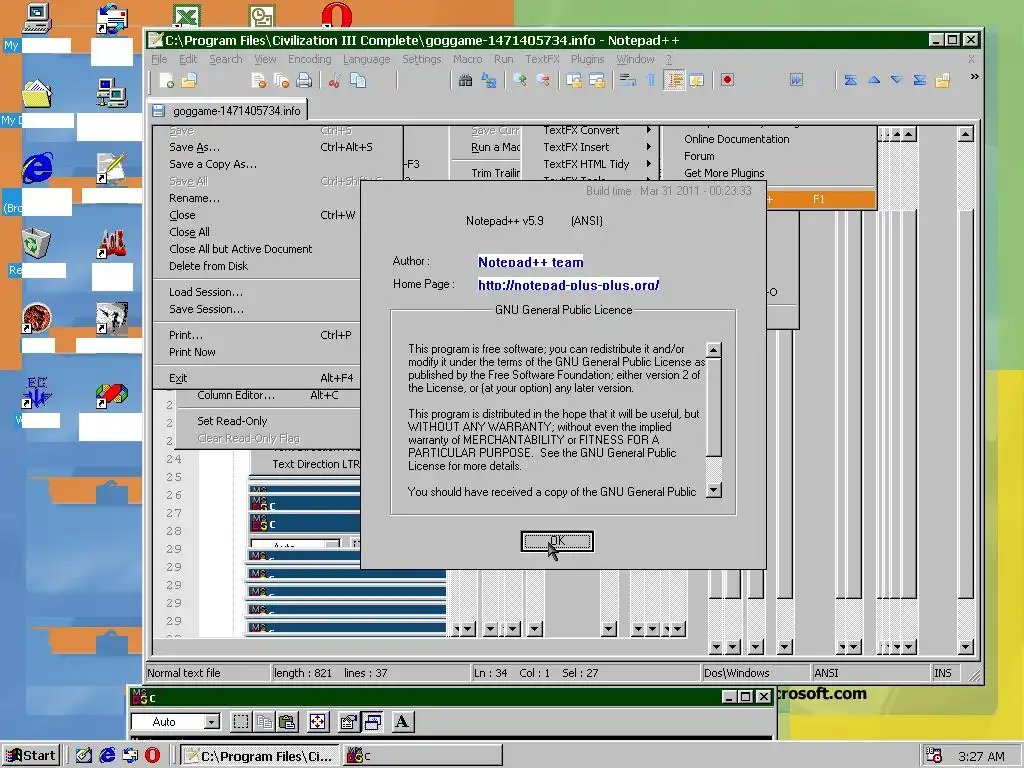Choose Forum from the help menu

point(769,156)
